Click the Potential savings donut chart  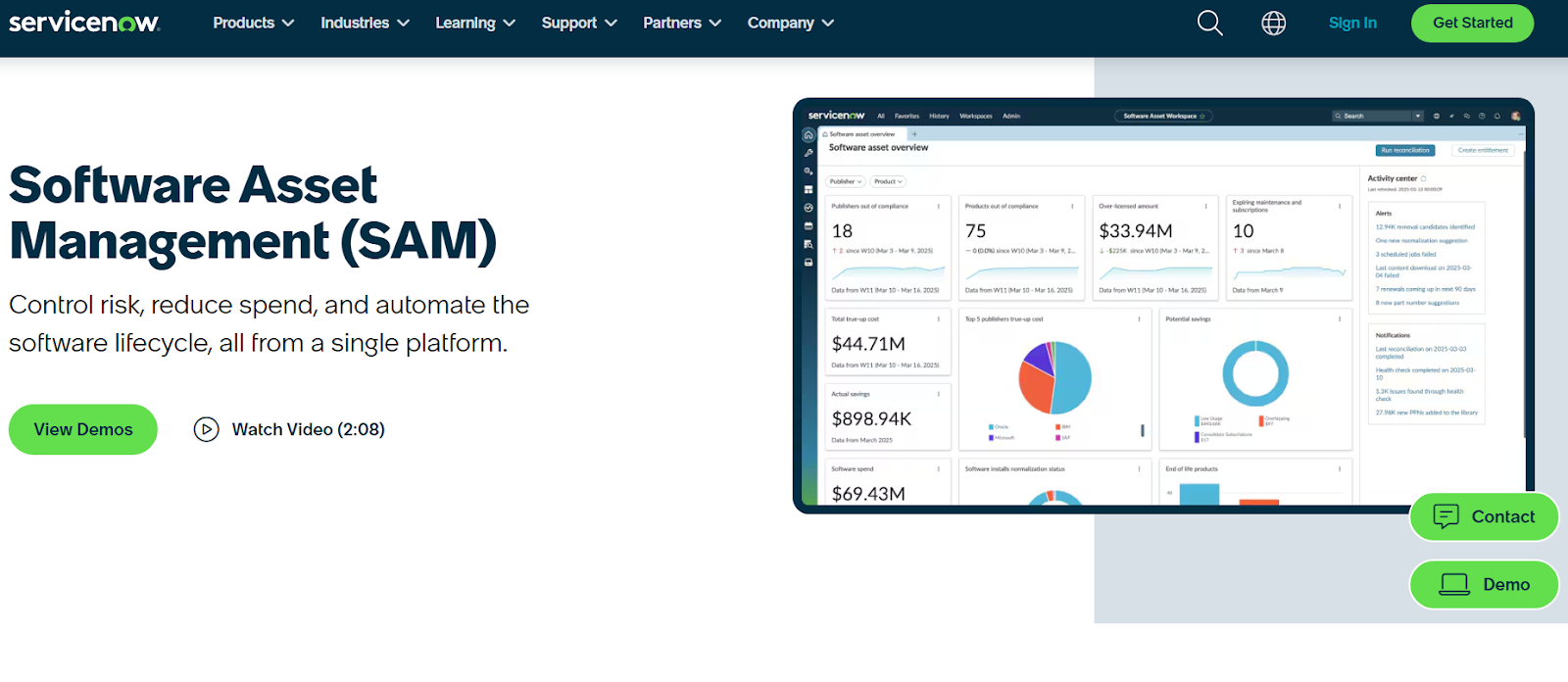coord(1255,373)
